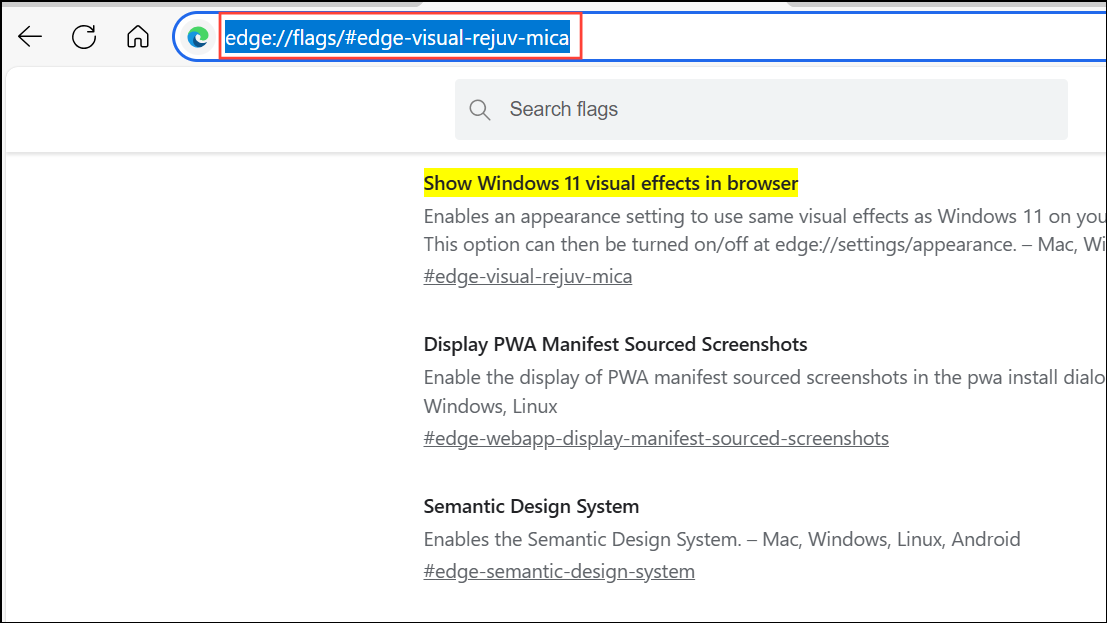Click the highlighted flag title about Windows 11 effects
The width and height of the screenshot is (1107, 623).
click(610, 183)
